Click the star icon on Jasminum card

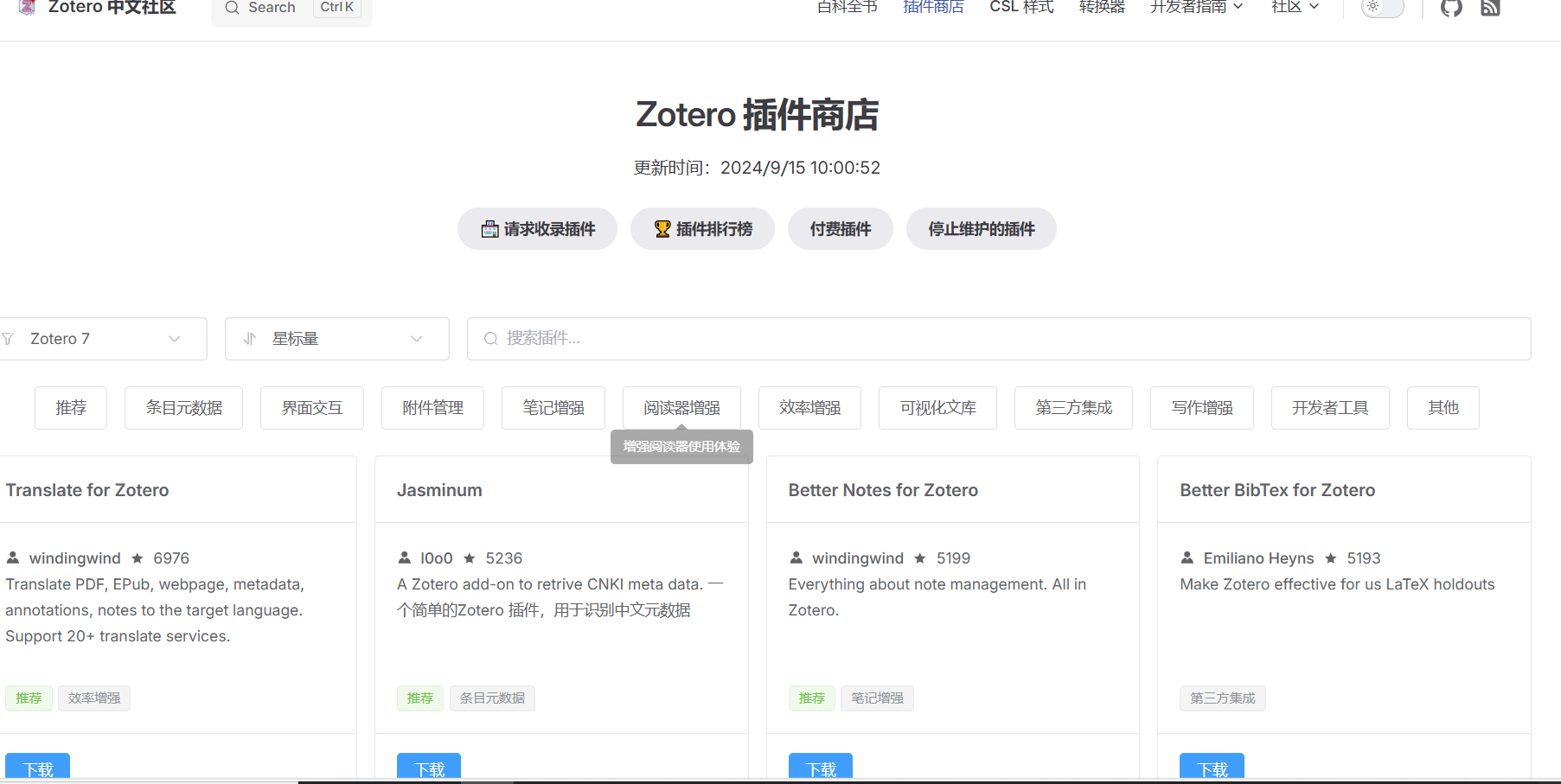click(x=470, y=558)
